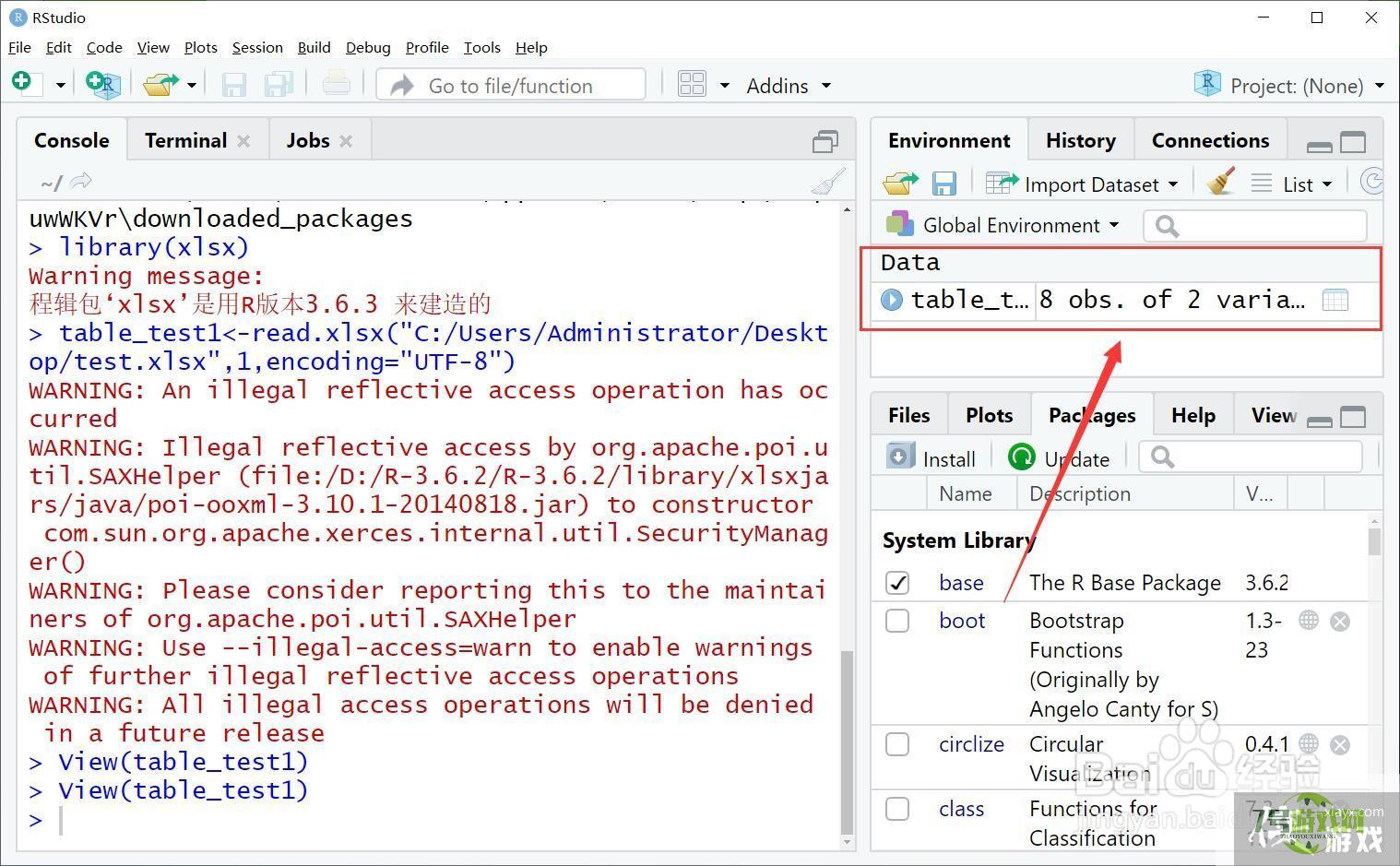Click the Packages search field
1400x866 pixels.
[1251, 457]
